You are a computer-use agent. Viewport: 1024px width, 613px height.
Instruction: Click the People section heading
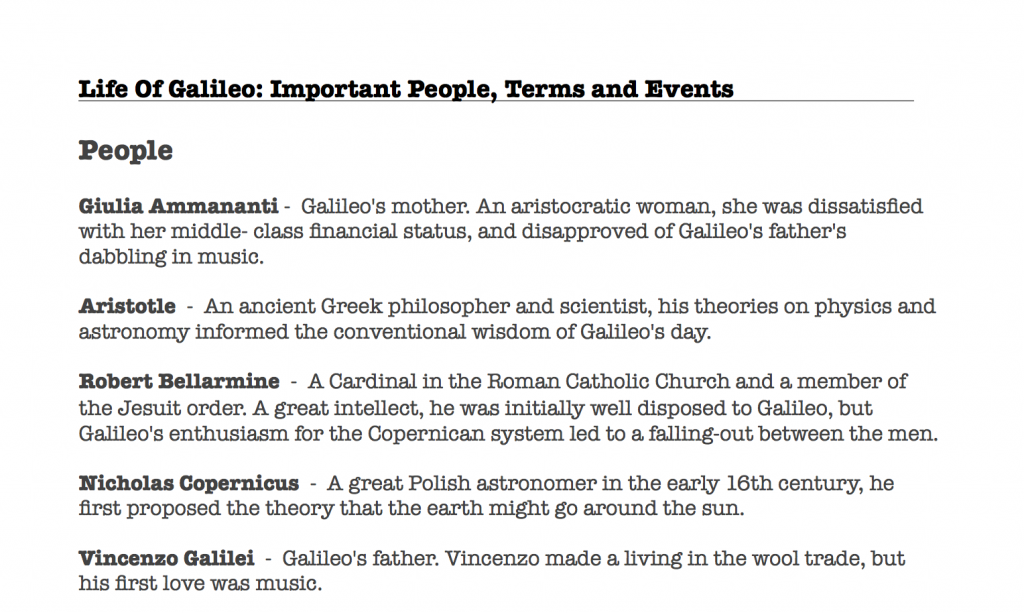[125, 151]
